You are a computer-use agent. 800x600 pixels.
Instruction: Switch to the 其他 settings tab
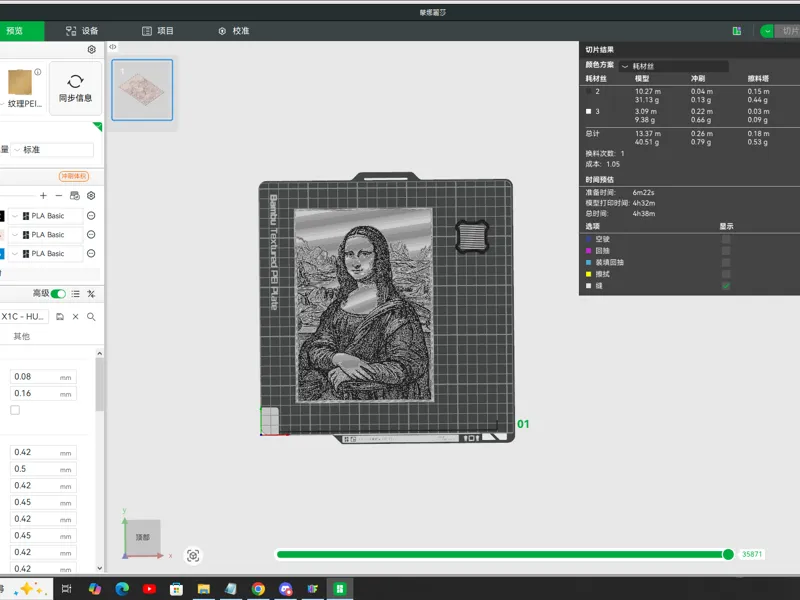(x=21, y=336)
